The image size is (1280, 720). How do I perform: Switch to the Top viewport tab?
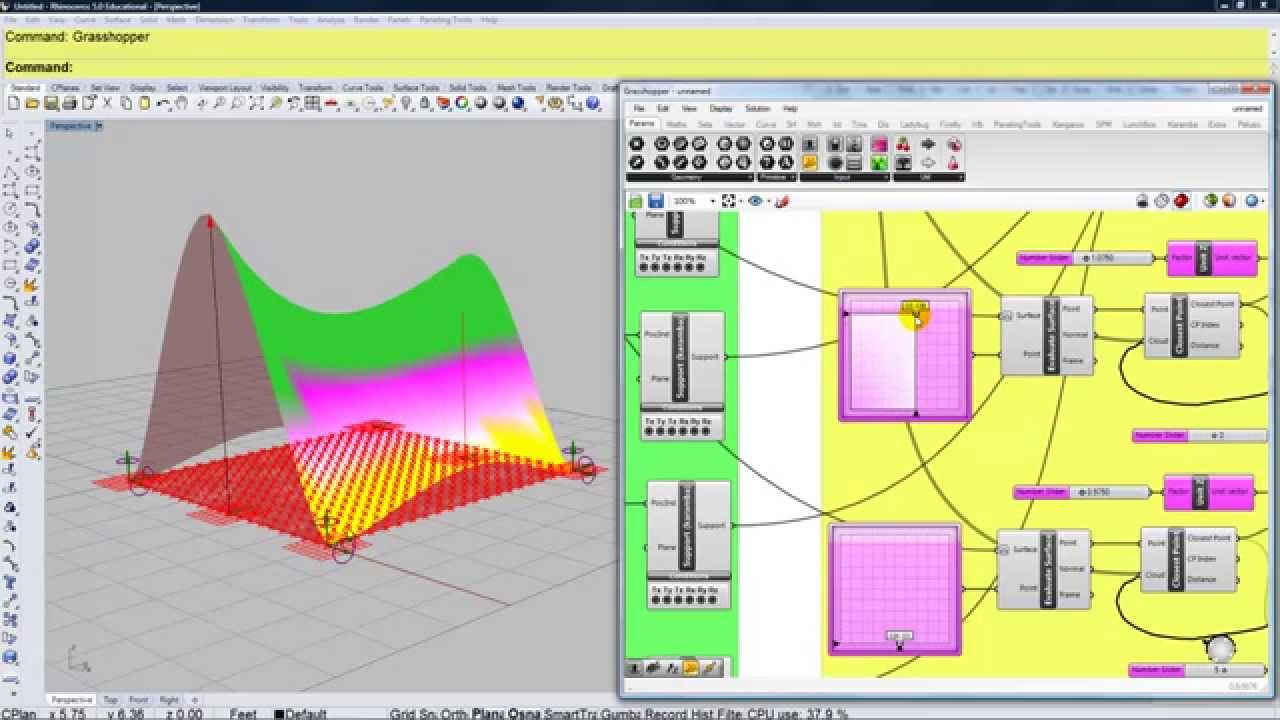coord(111,700)
